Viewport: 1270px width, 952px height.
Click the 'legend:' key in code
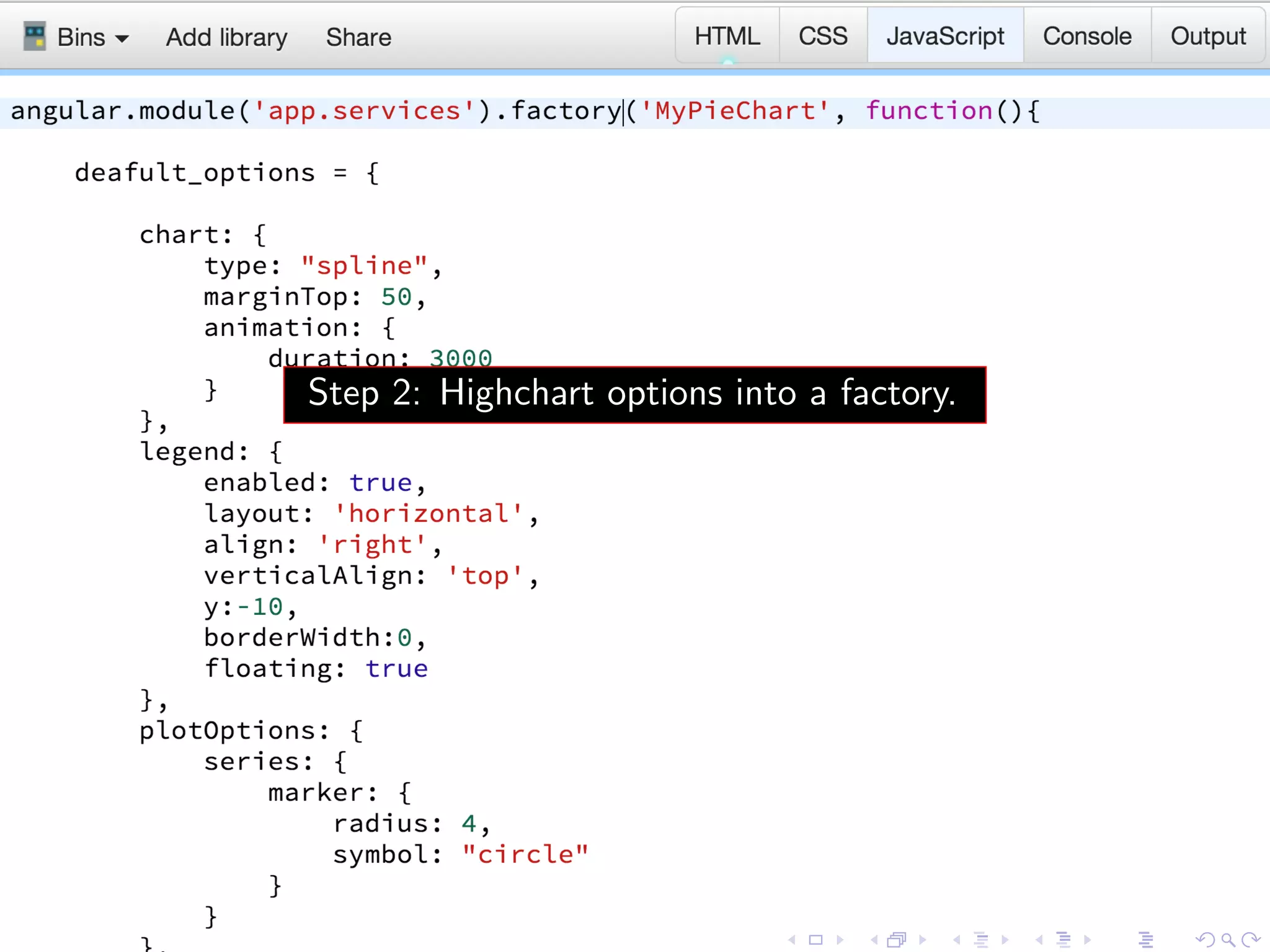pyautogui.click(x=194, y=452)
